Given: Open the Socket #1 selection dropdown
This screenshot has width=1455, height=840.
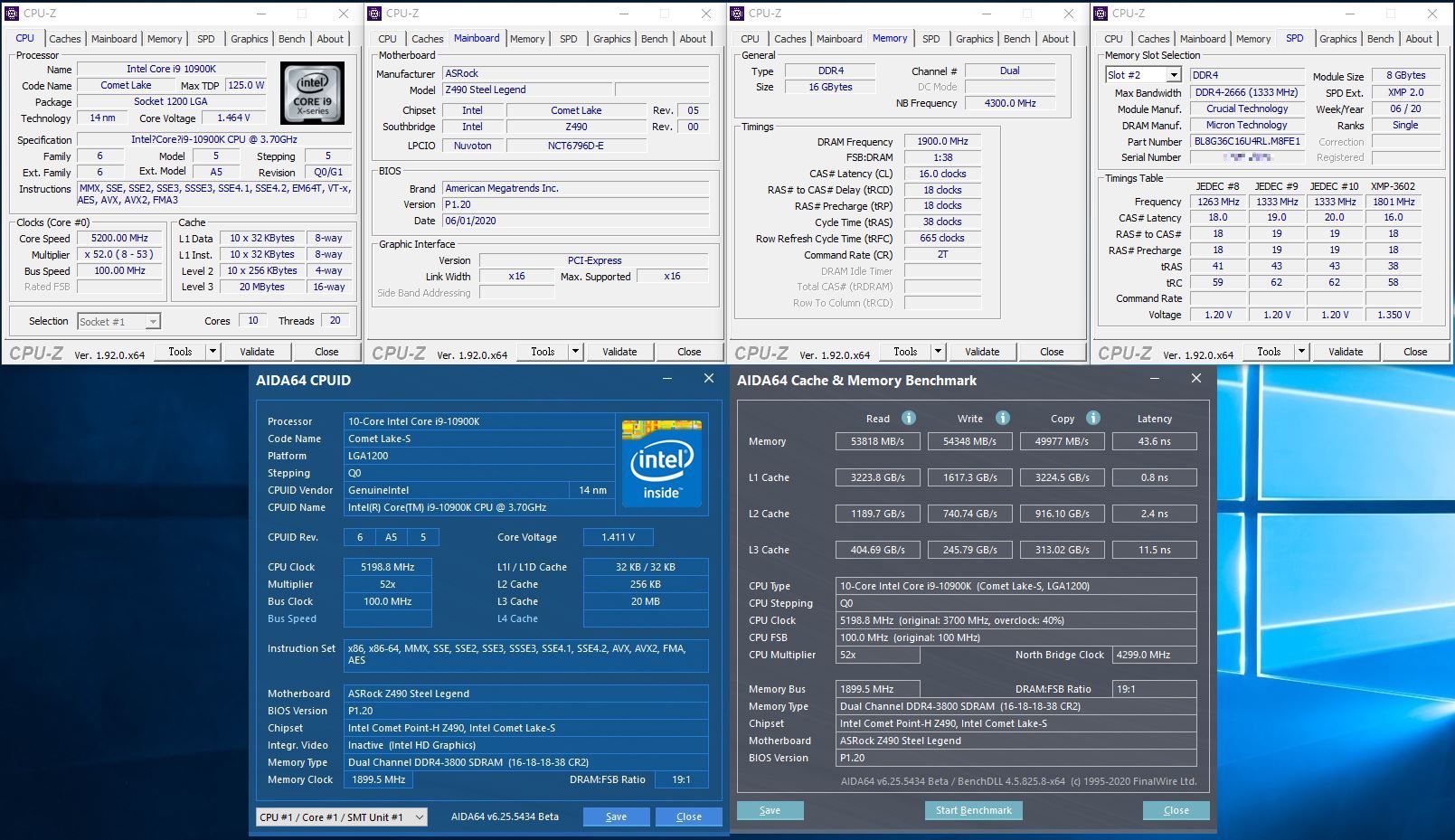Looking at the screenshot, I should [x=153, y=321].
